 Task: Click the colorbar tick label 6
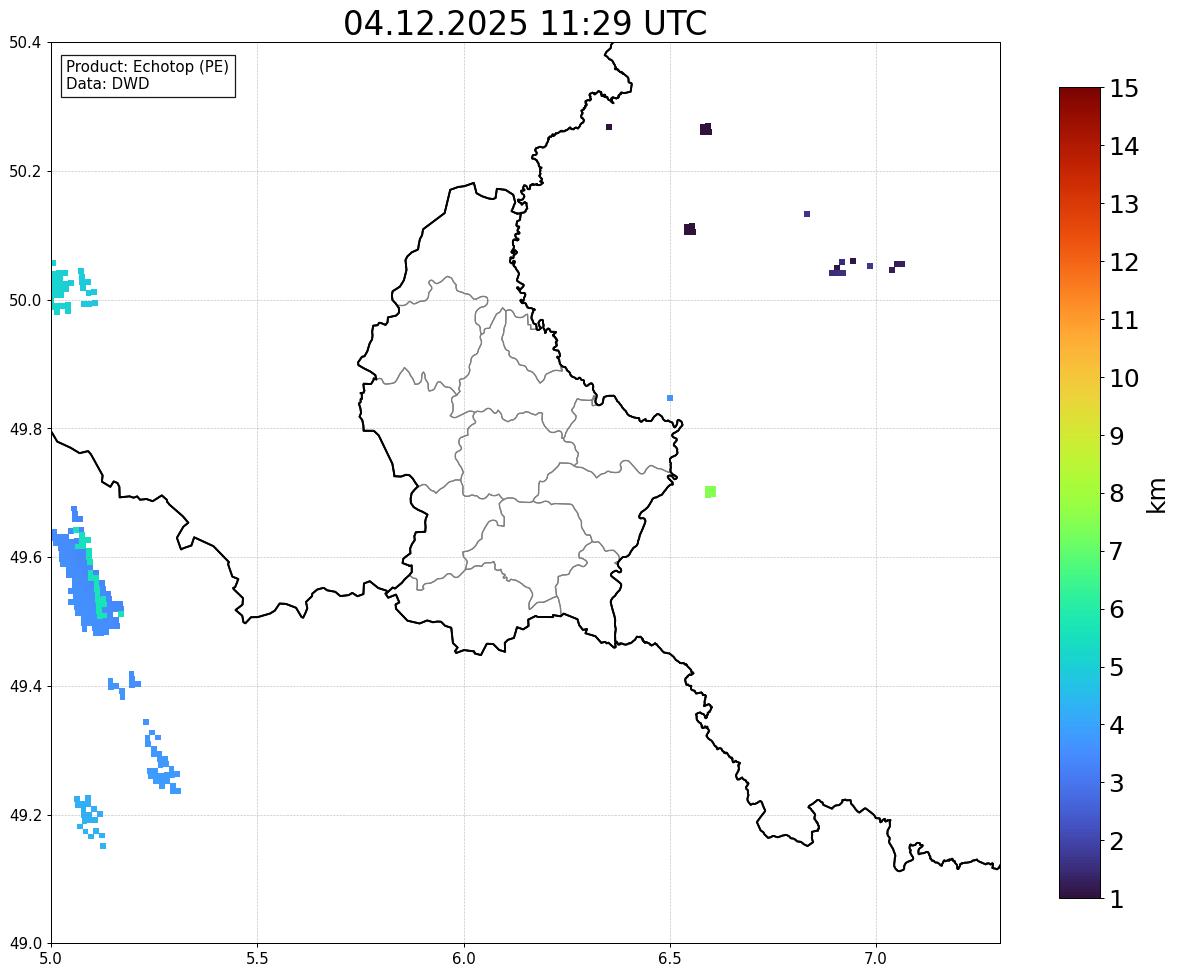coord(1117,609)
